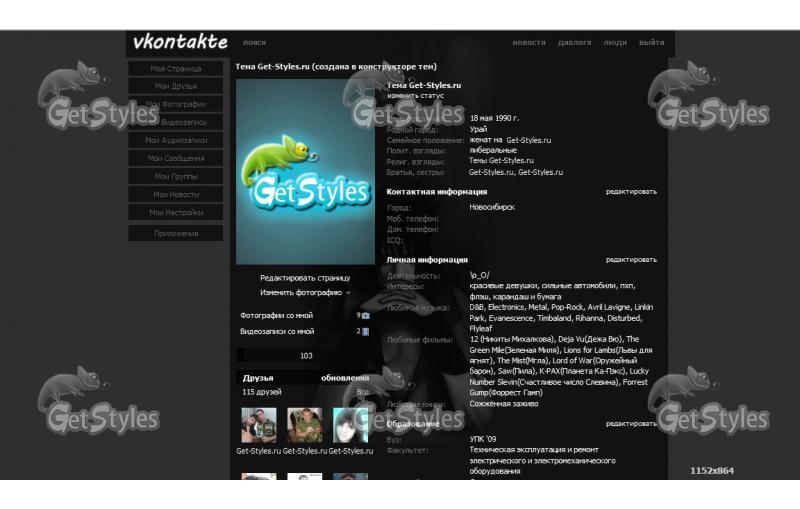800x509 pixels.
Task: Click выйти to log out
Action: 651,43
